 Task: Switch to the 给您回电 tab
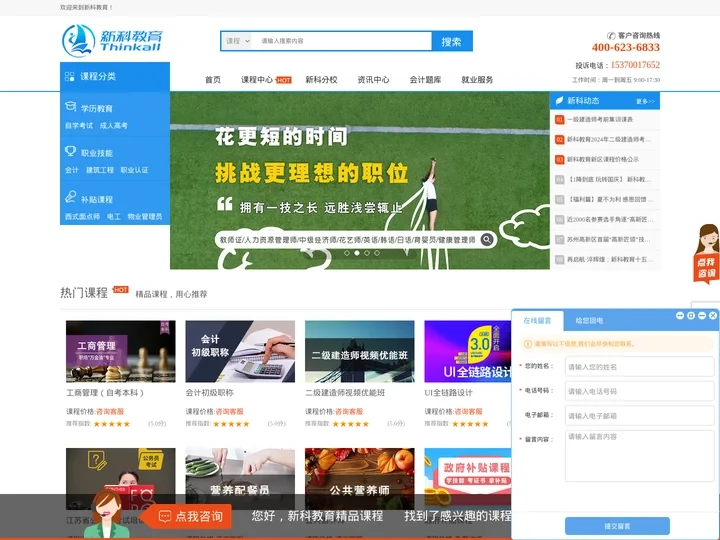tap(589, 321)
